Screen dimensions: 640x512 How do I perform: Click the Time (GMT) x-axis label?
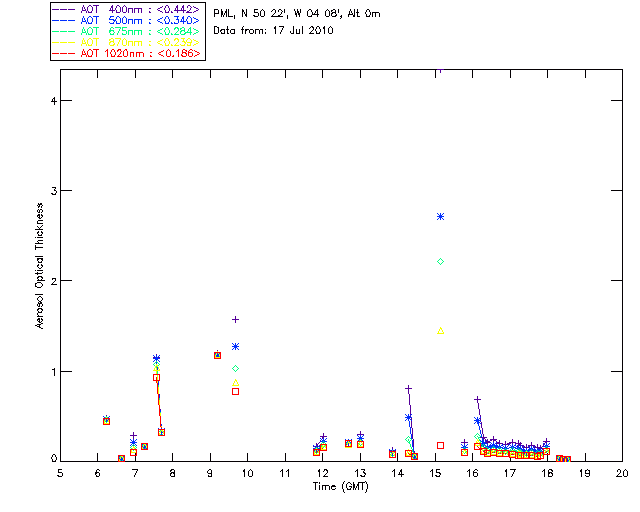pos(340,486)
